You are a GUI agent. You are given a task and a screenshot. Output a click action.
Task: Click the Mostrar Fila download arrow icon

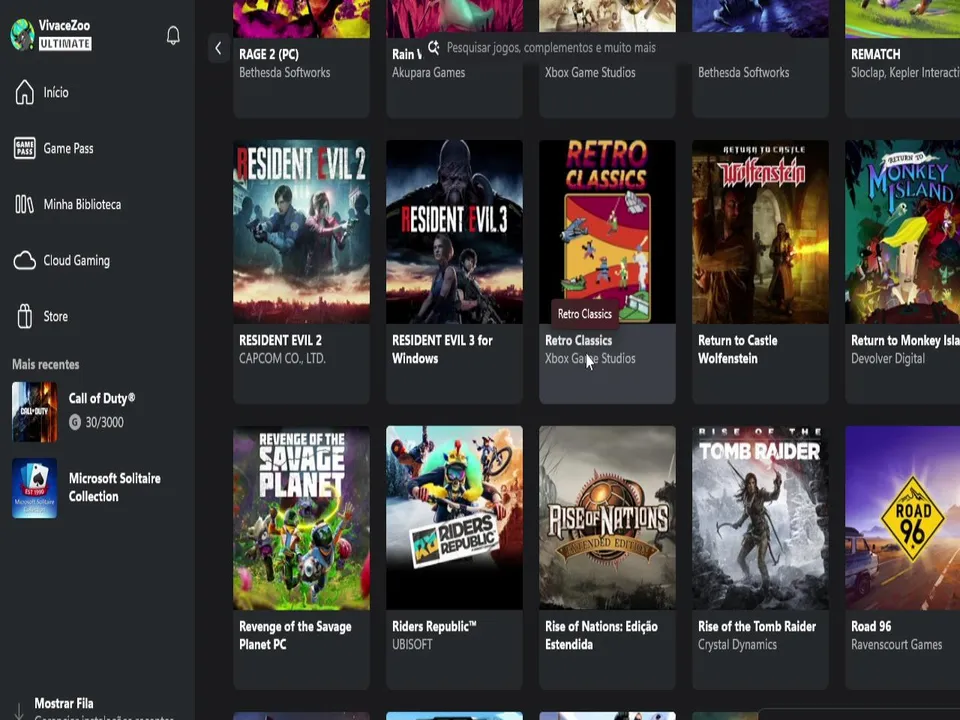tap(19, 710)
